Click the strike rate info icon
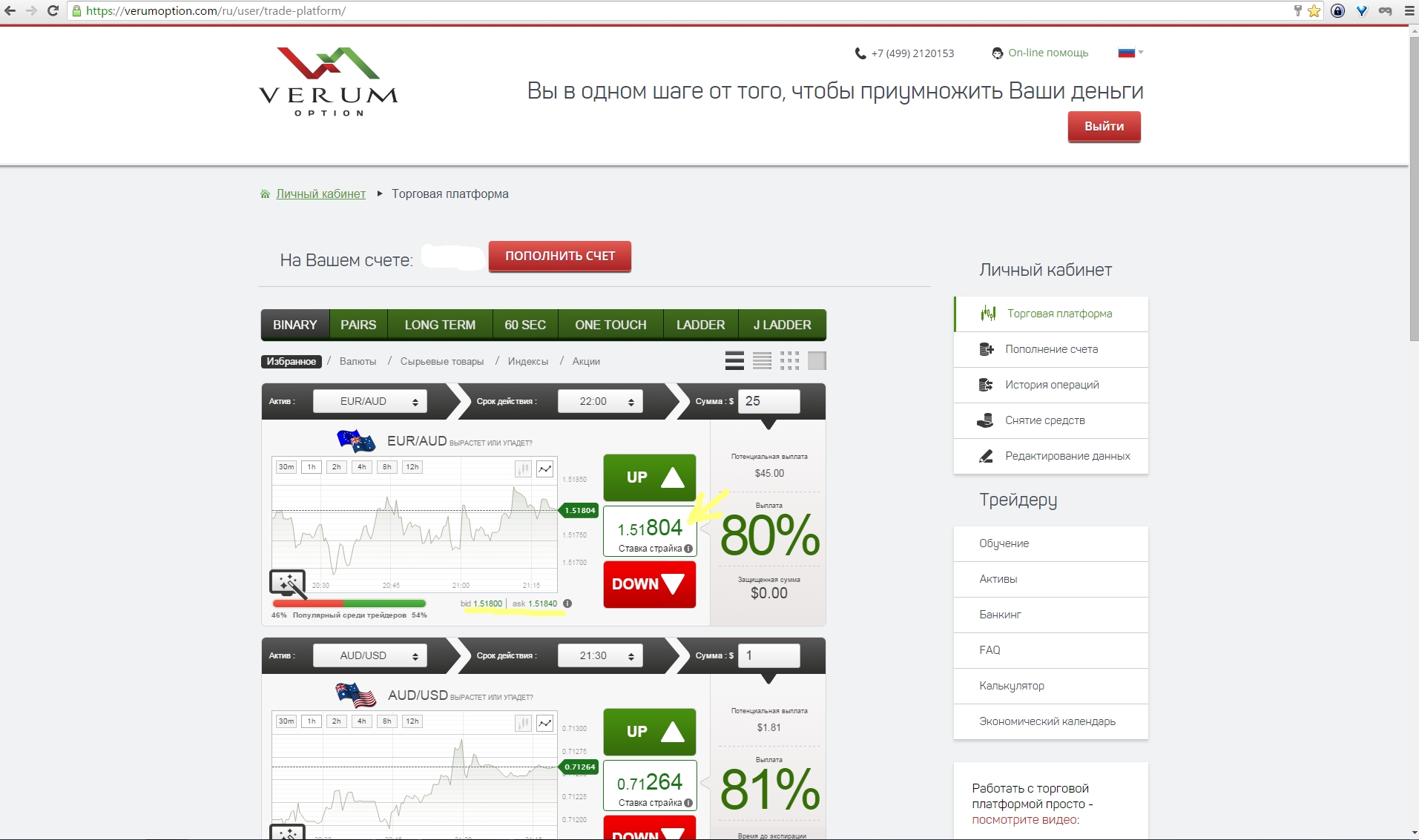 [689, 549]
